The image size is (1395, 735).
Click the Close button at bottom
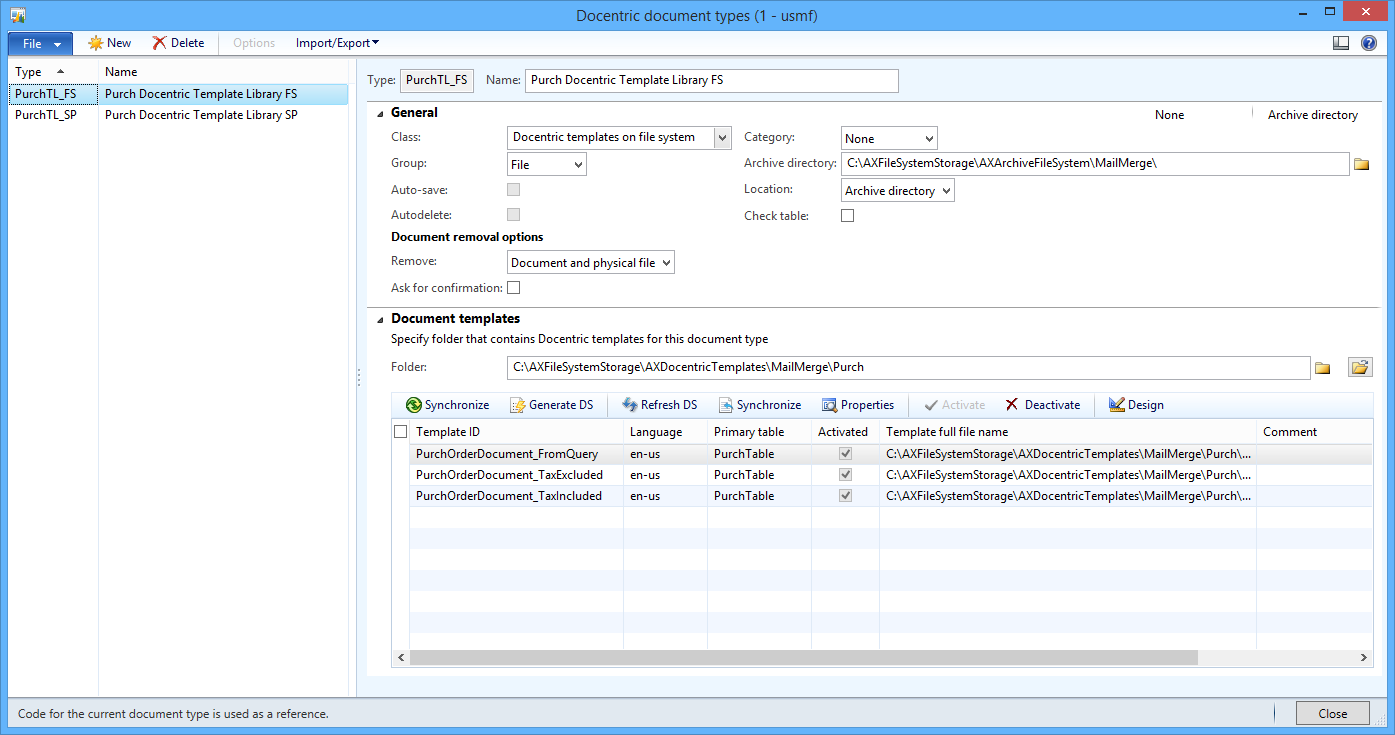coord(1333,713)
